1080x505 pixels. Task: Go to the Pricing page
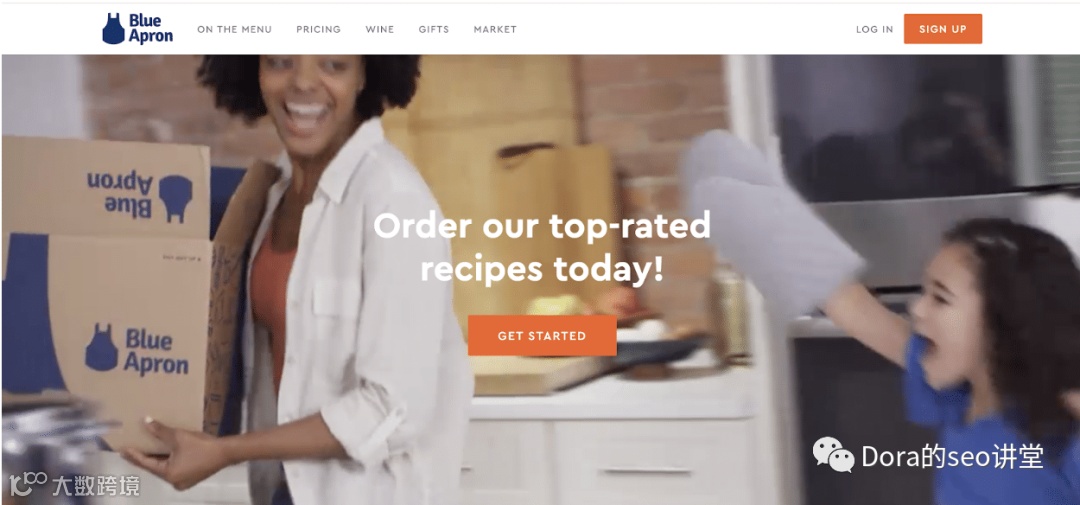pyautogui.click(x=318, y=30)
